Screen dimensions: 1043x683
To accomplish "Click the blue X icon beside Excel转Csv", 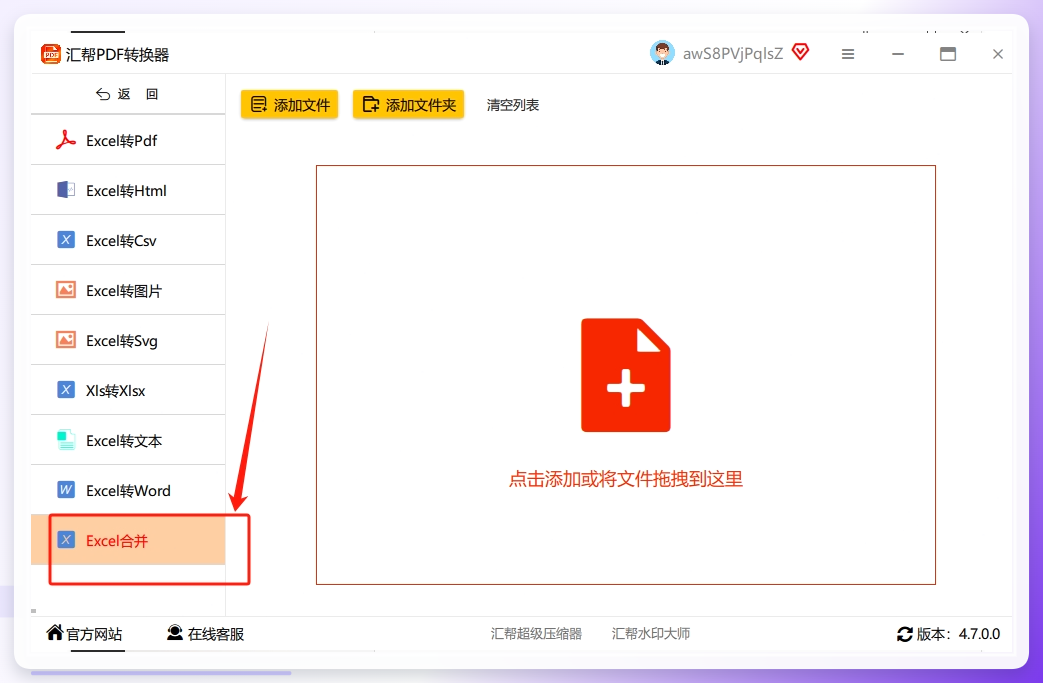I will [65, 240].
